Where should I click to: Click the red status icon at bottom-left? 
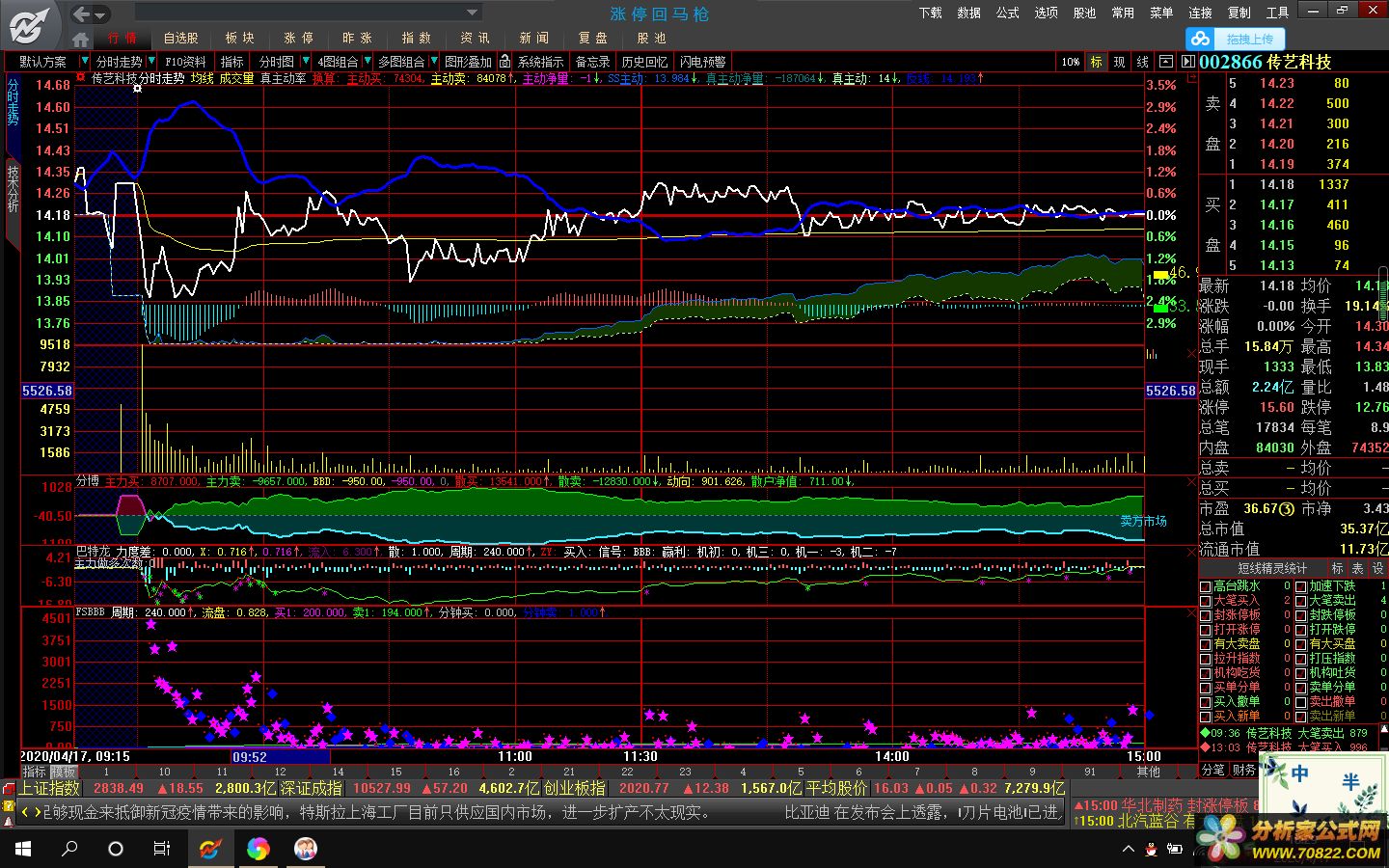click(9, 788)
